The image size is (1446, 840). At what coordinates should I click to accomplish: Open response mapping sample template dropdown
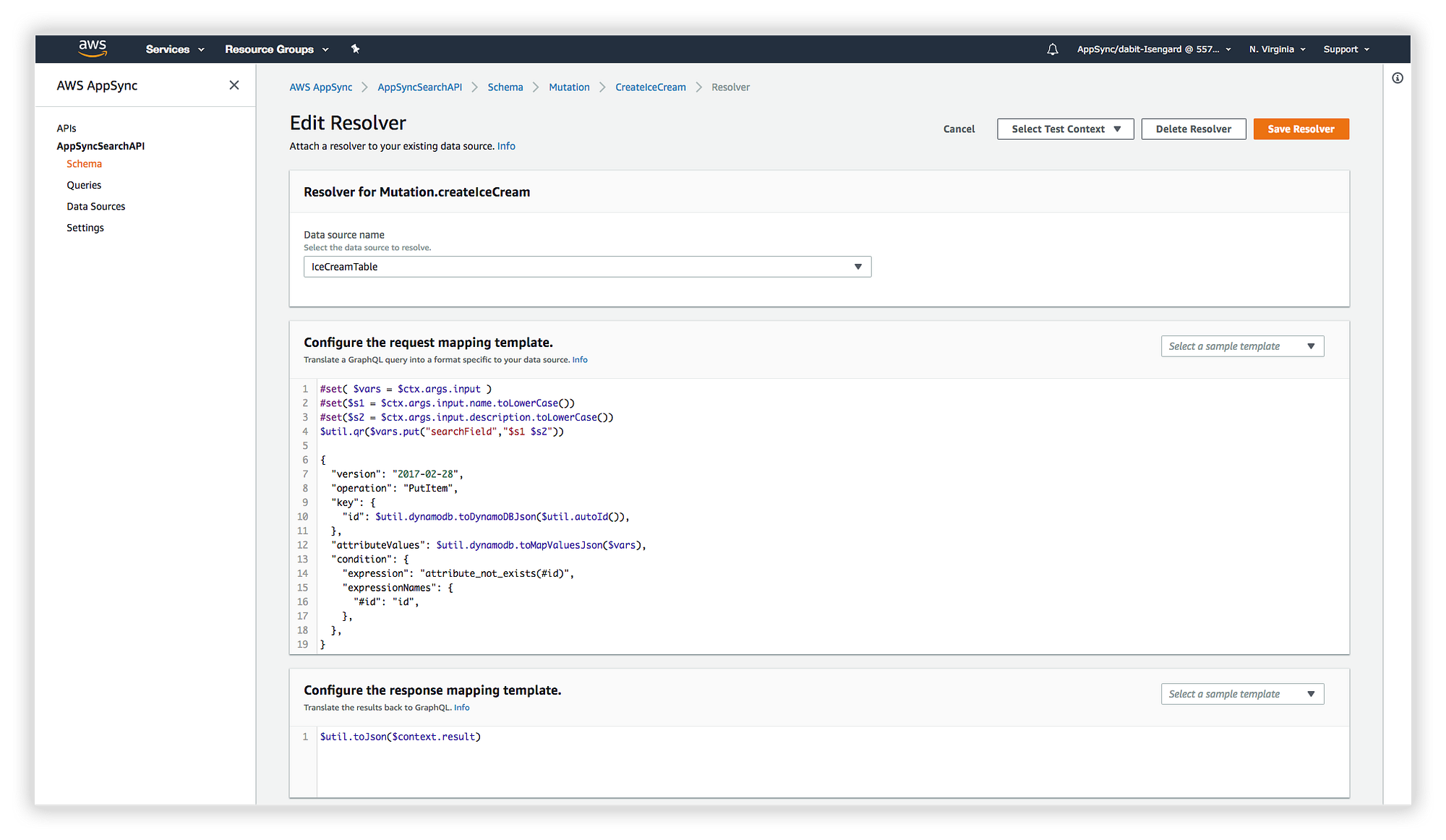[x=1241, y=694]
